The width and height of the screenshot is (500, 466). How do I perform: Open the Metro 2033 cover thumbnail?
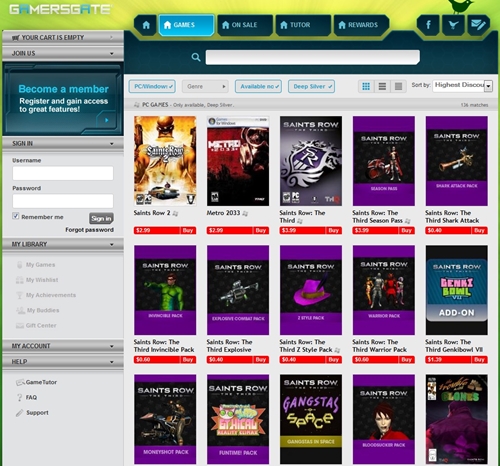[x=238, y=161]
